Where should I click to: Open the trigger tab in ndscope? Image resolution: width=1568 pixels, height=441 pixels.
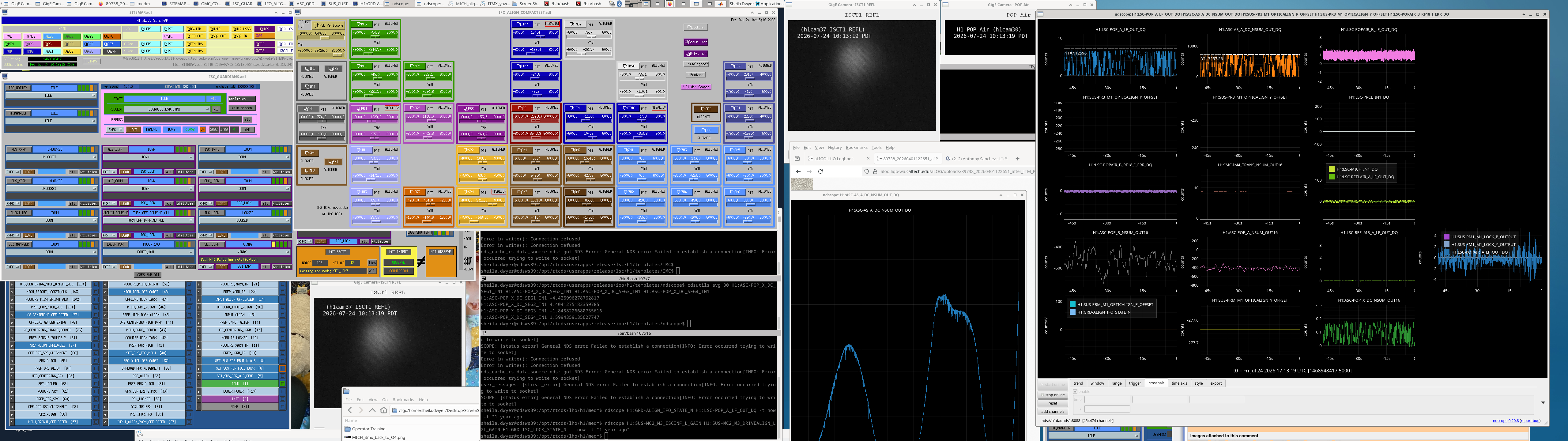1135,383
